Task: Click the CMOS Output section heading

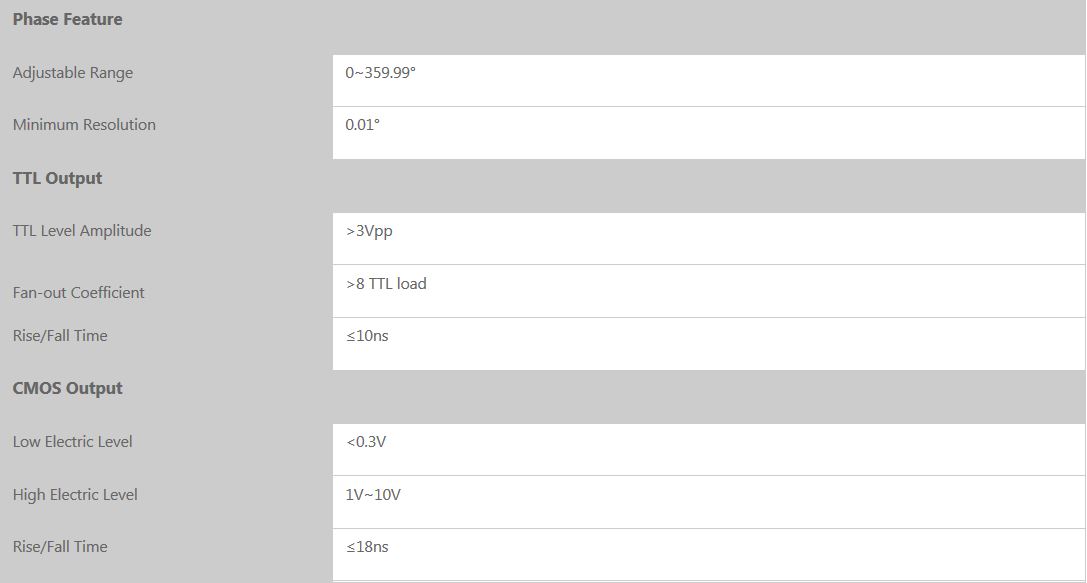Action: click(67, 388)
